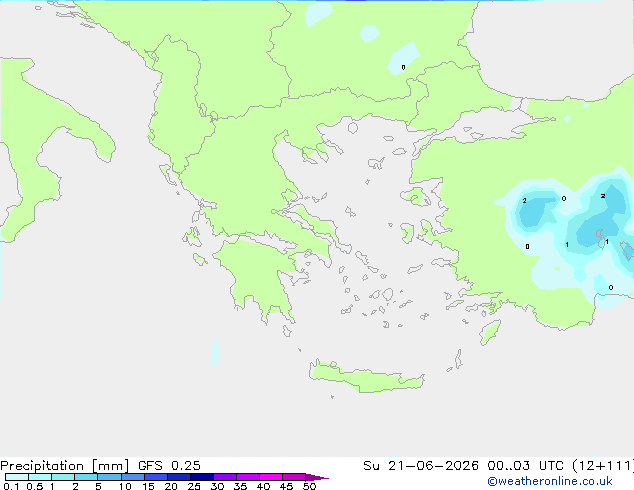Viewport: 634px width, 490px height.
Task: Click the "50" legend scale label
Action: coord(309,486)
